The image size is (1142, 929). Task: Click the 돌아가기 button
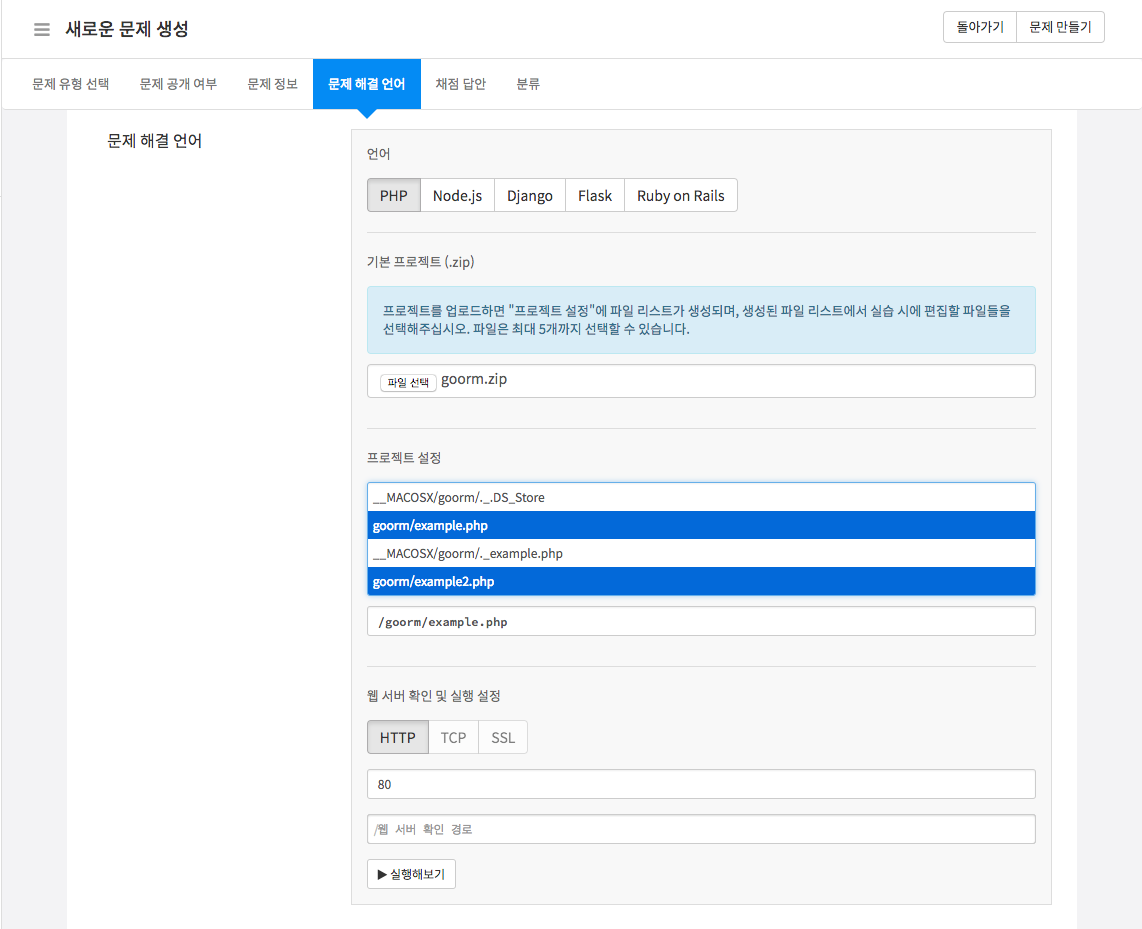pyautogui.click(x=979, y=28)
